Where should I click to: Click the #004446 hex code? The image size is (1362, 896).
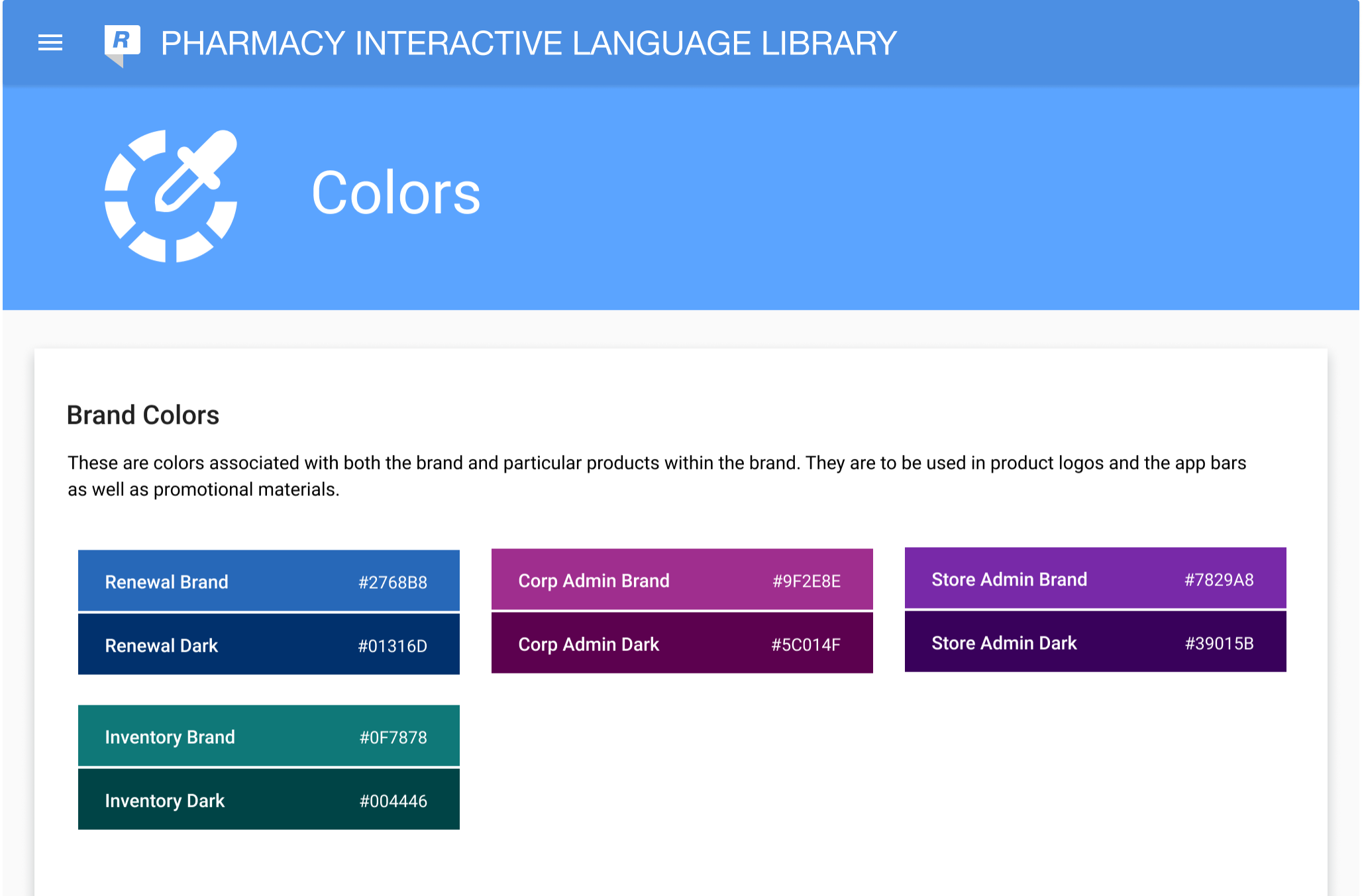tap(393, 801)
